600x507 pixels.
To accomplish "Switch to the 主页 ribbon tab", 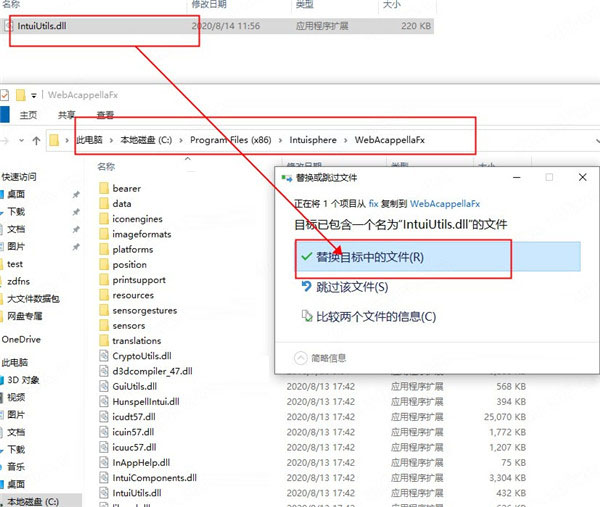I will point(29,115).
